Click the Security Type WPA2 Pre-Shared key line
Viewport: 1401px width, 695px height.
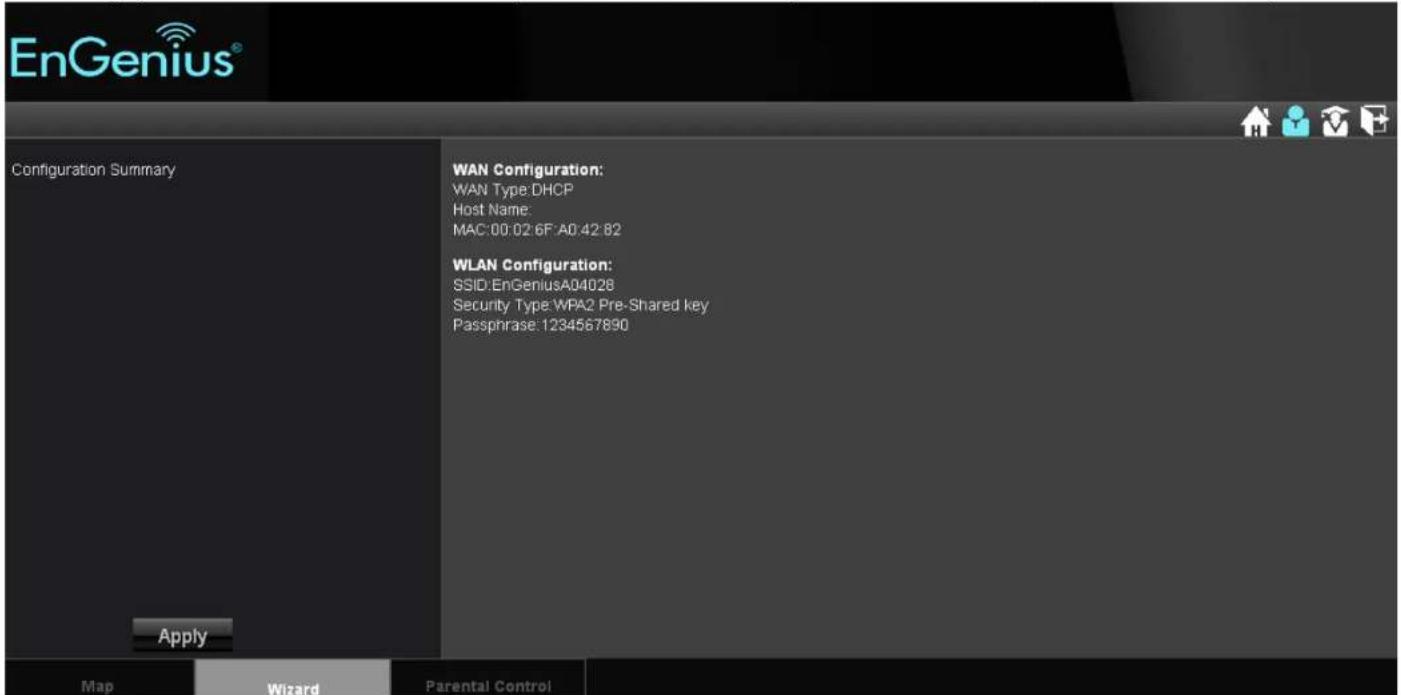pos(581,305)
